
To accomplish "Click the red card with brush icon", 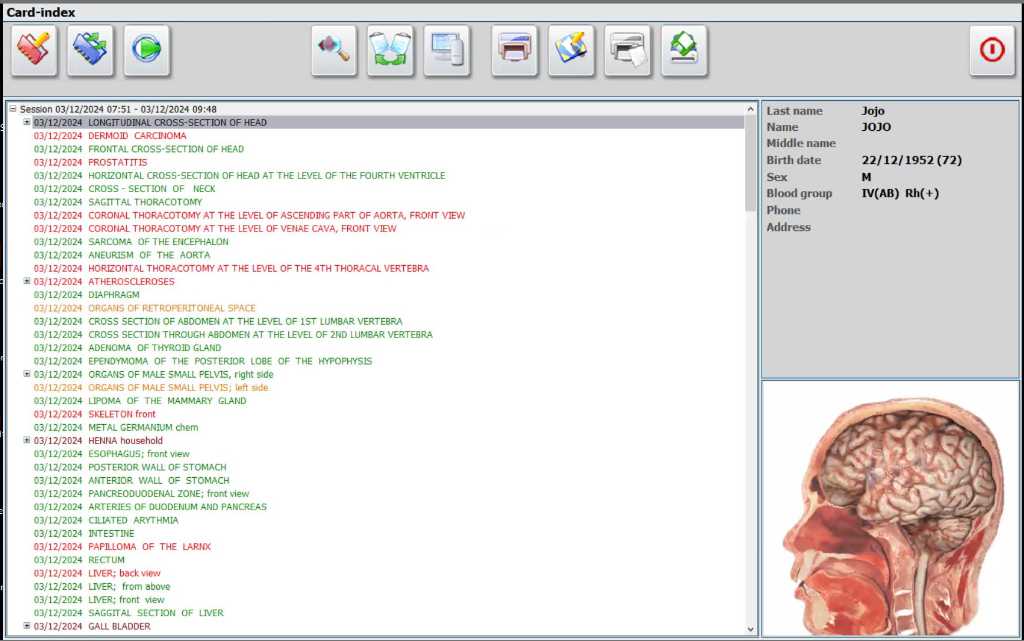I will tap(35, 50).
